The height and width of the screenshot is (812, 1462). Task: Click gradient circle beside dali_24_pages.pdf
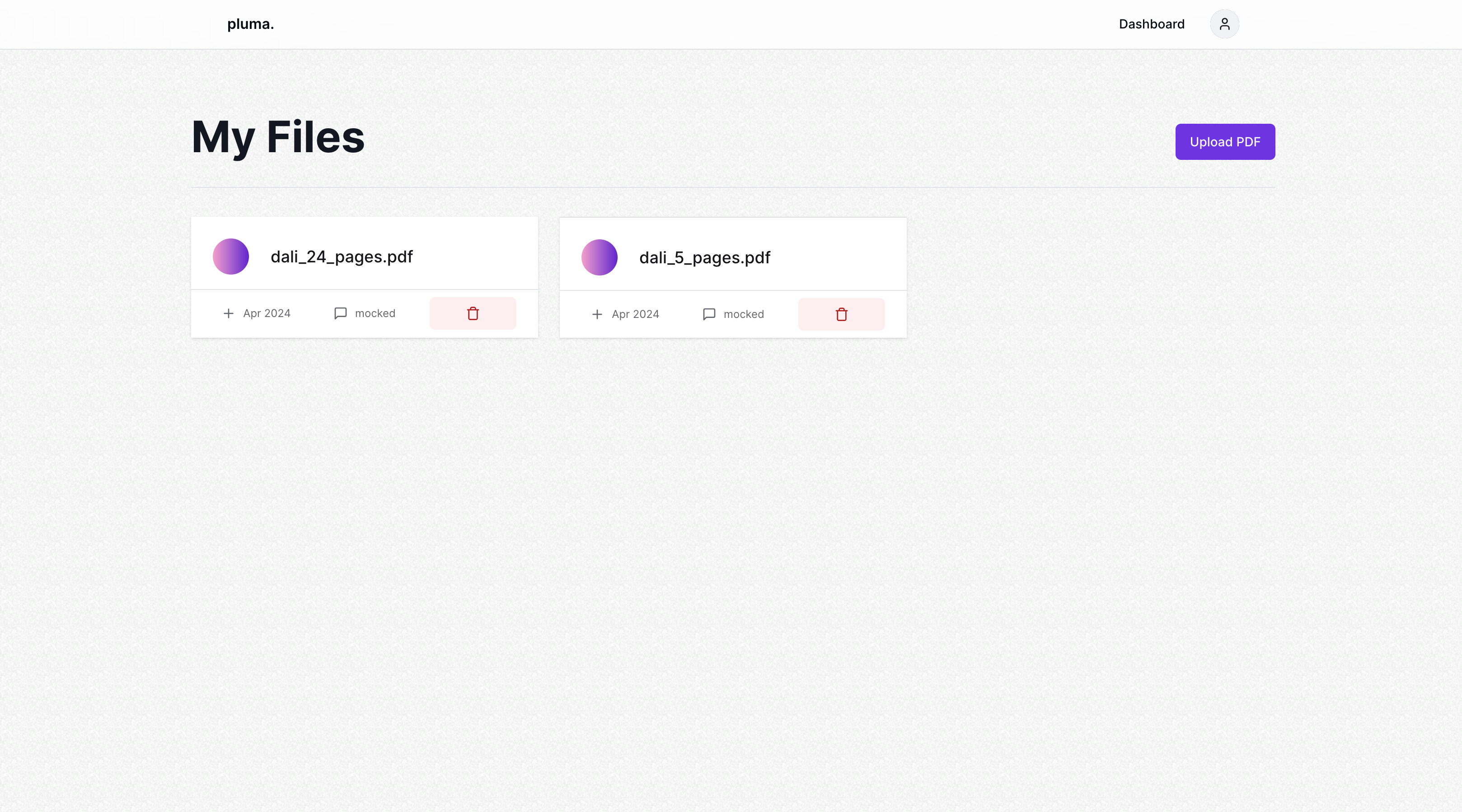click(x=230, y=257)
